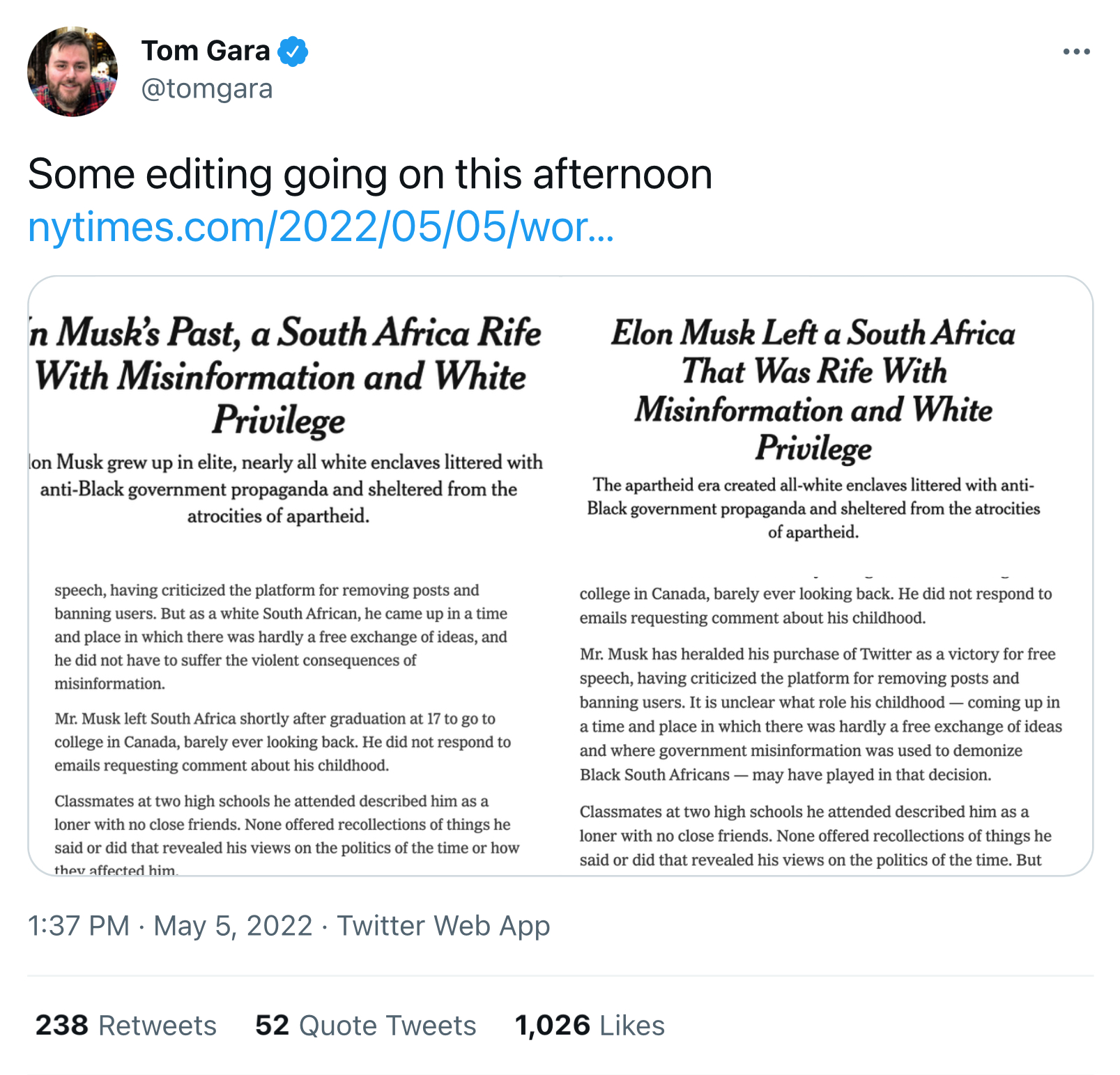View the 238 Retweets list
The width and height of the screenshot is (1120, 1075).
[x=126, y=1026]
